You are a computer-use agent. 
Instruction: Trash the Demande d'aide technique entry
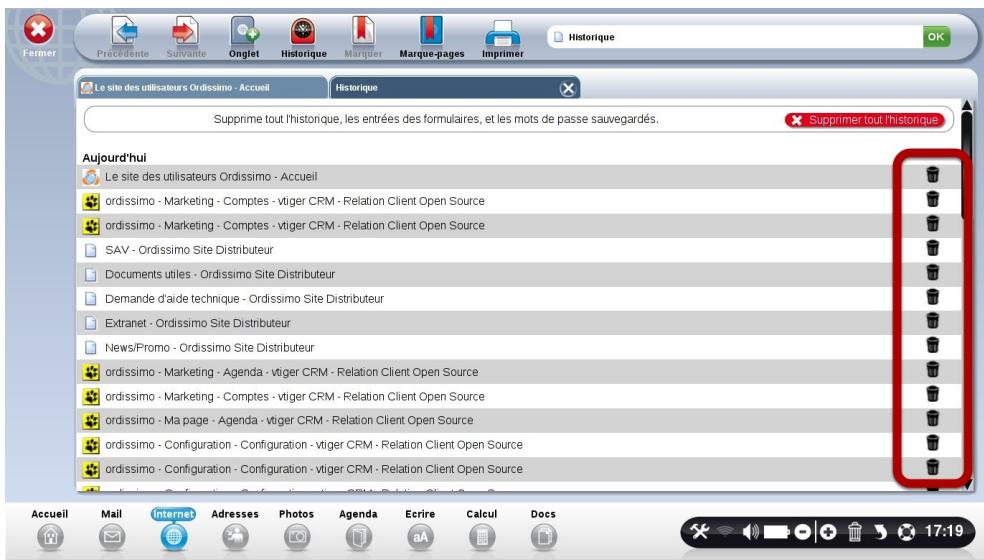tap(933, 296)
